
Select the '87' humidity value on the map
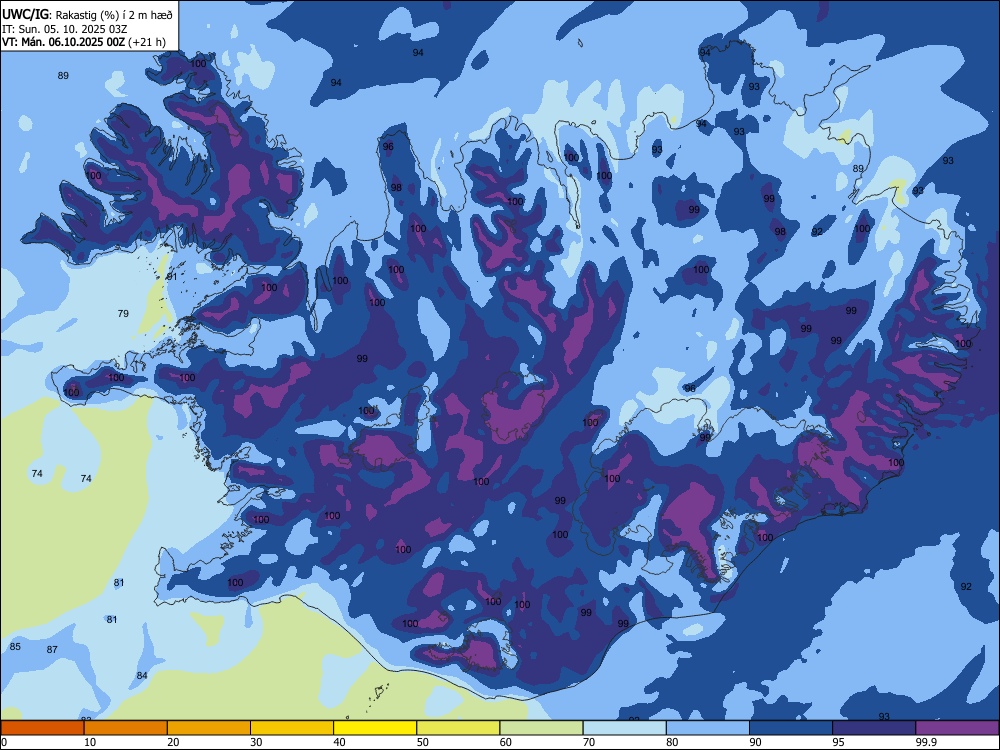tap(52, 650)
